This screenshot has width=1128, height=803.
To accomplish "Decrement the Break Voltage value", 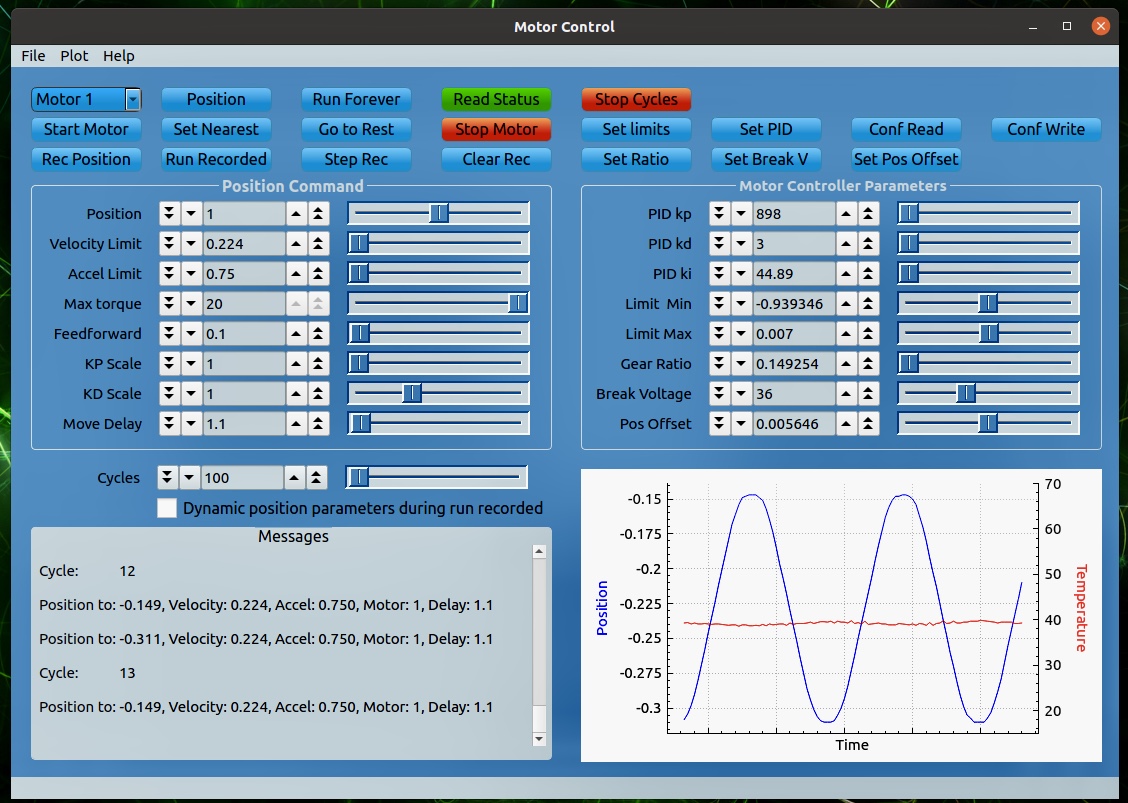I will [742, 393].
